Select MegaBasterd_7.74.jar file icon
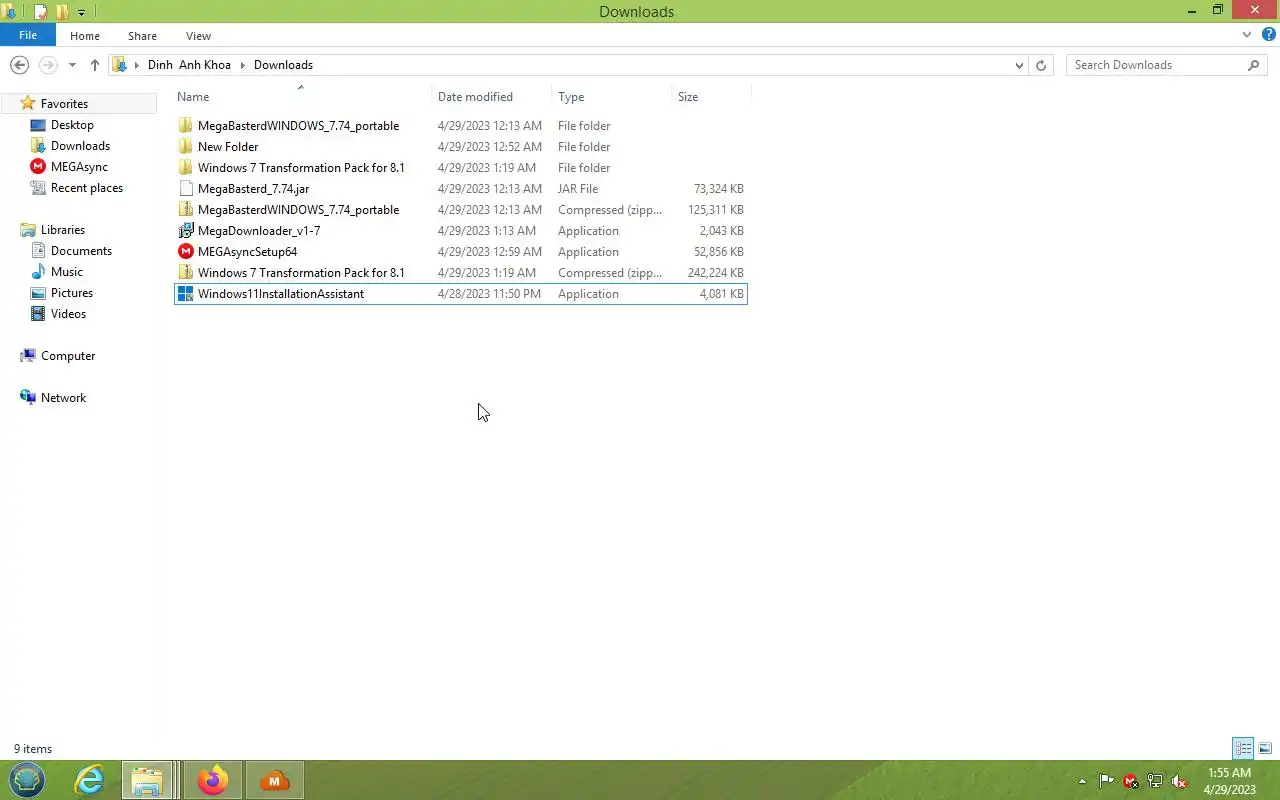Viewport: 1280px width, 800px height. (x=185, y=189)
